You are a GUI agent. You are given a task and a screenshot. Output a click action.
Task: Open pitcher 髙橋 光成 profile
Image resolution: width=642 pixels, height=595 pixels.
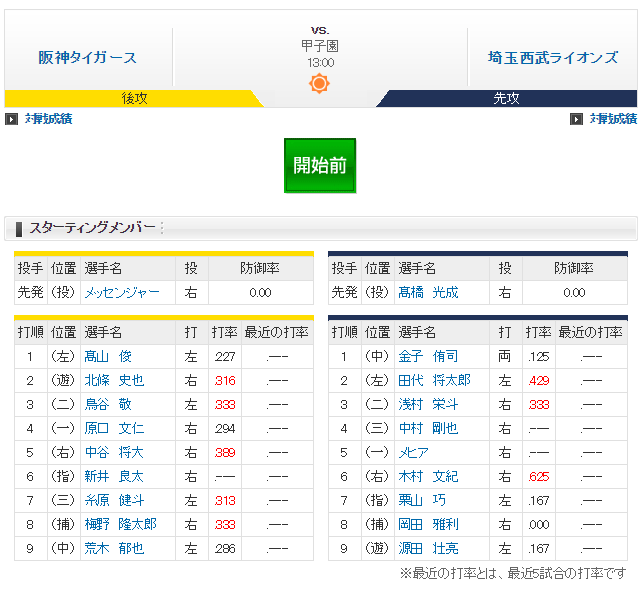tap(428, 292)
